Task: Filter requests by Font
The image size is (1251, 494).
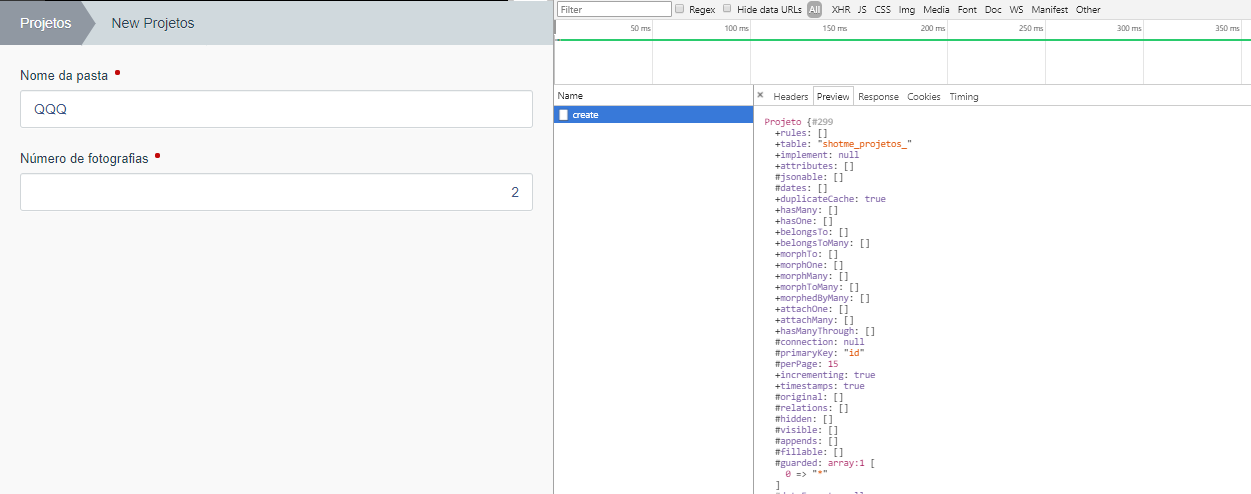Action: pyautogui.click(x=967, y=10)
